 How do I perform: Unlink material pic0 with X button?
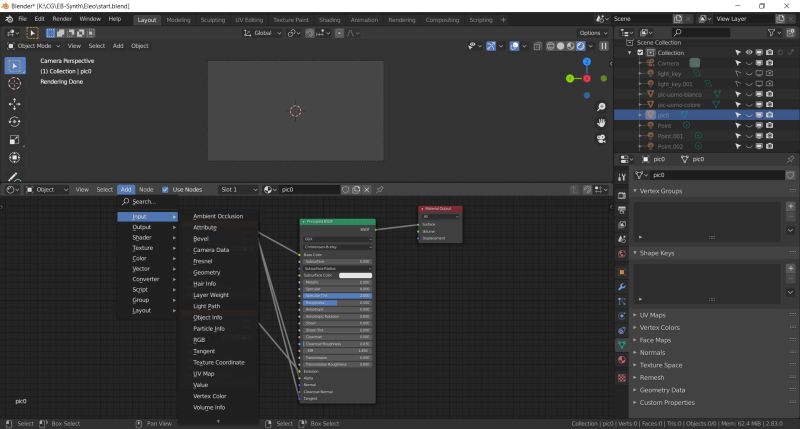[366, 190]
